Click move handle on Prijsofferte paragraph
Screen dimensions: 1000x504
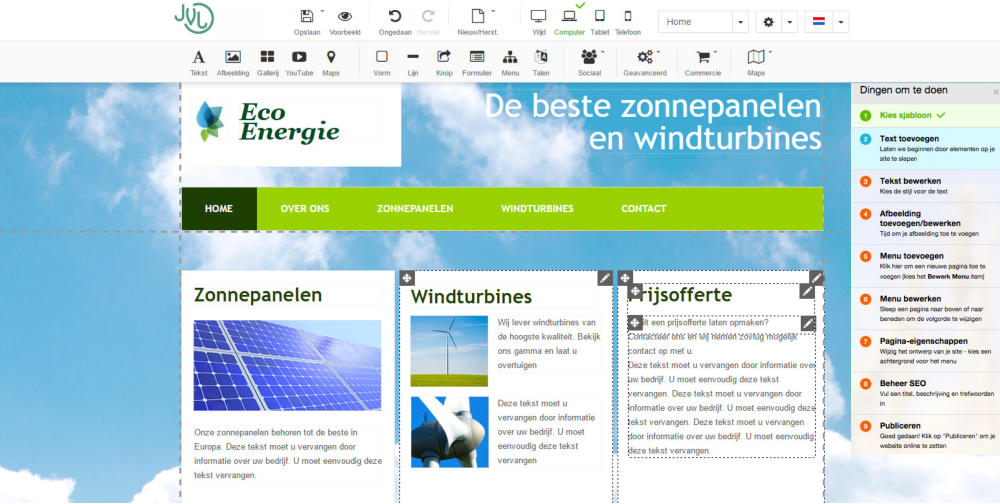[635, 323]
